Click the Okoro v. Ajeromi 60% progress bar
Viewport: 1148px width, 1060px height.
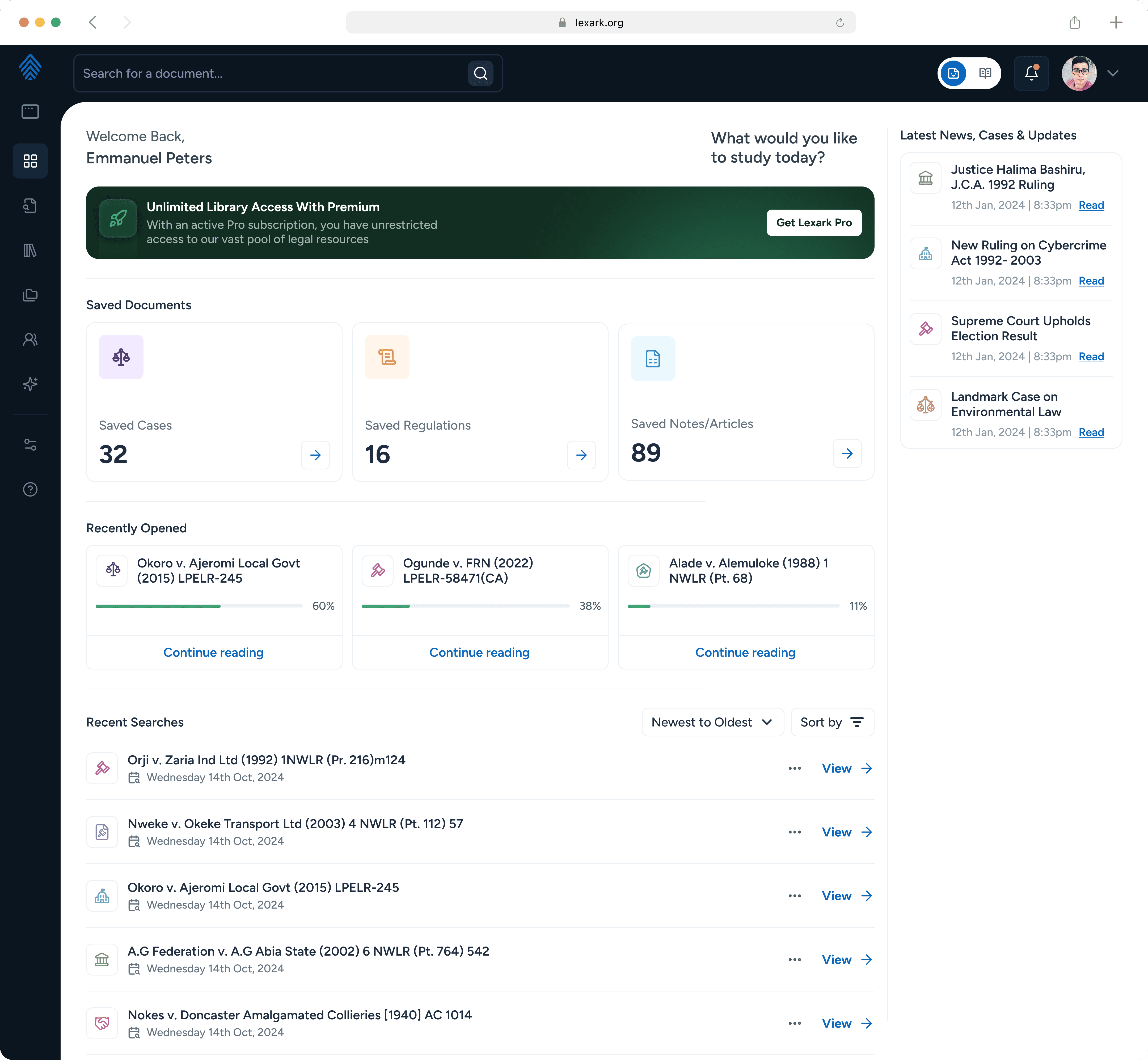click(199, 606)
